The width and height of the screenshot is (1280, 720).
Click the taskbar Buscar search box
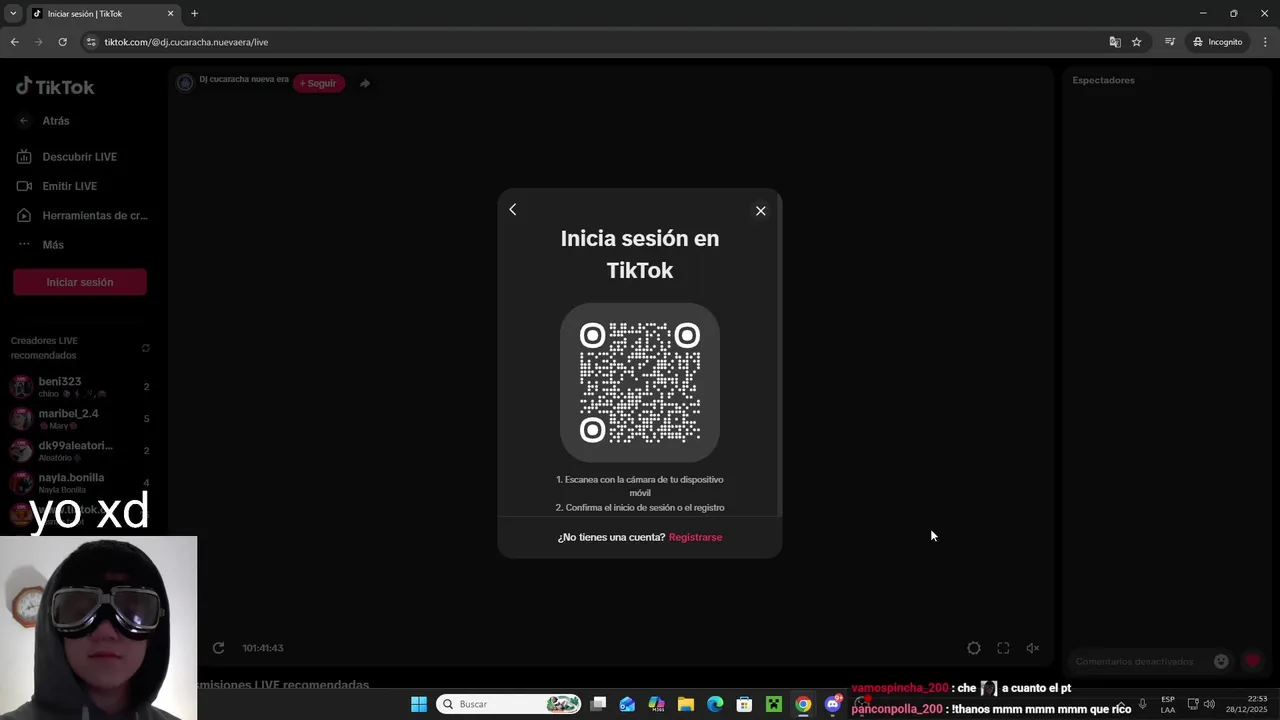click(x=509, y=704)
